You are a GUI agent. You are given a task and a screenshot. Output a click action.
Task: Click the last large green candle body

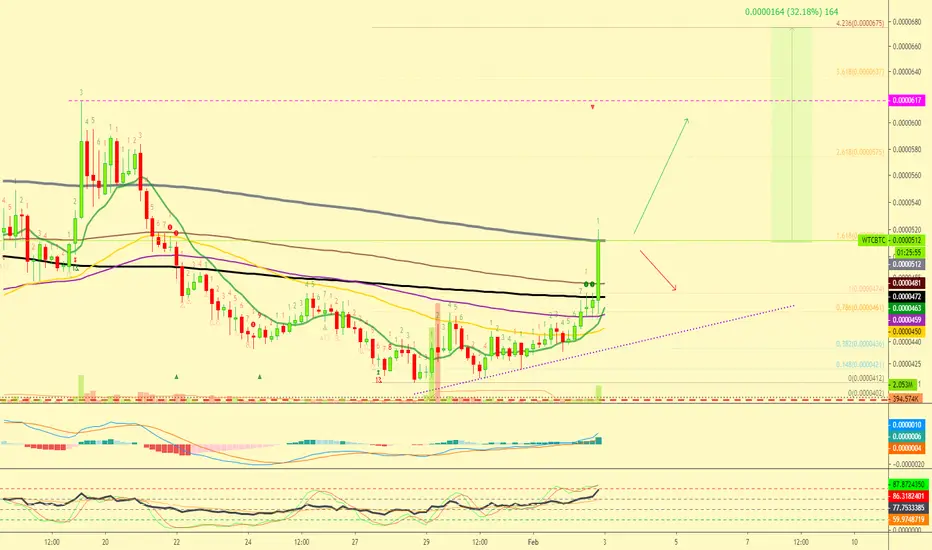tap(599, 270)
